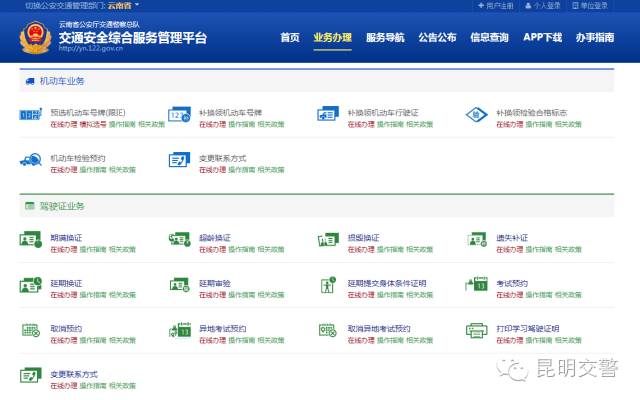Click the 延期换证 clock card icon
The width and height of the screenshot is (640, 400).
point(31,285)
